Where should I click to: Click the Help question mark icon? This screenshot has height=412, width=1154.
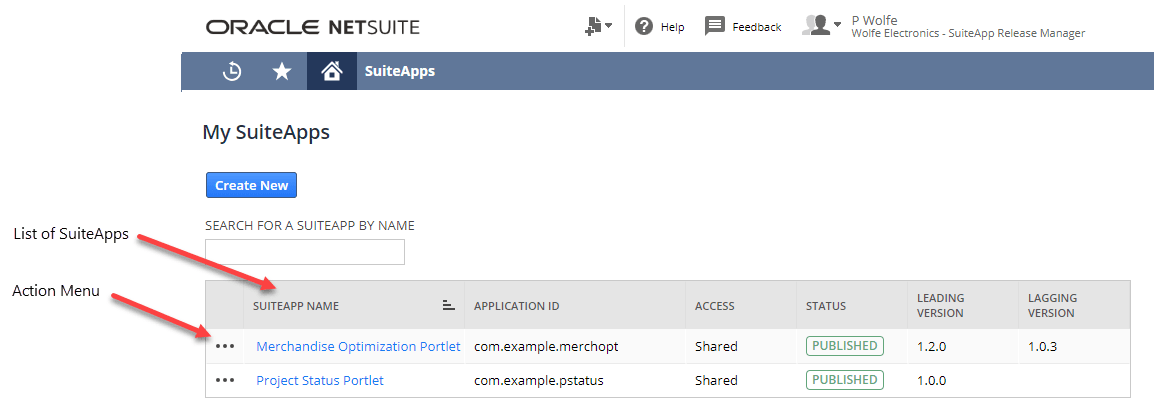click(x=644, y=26)
